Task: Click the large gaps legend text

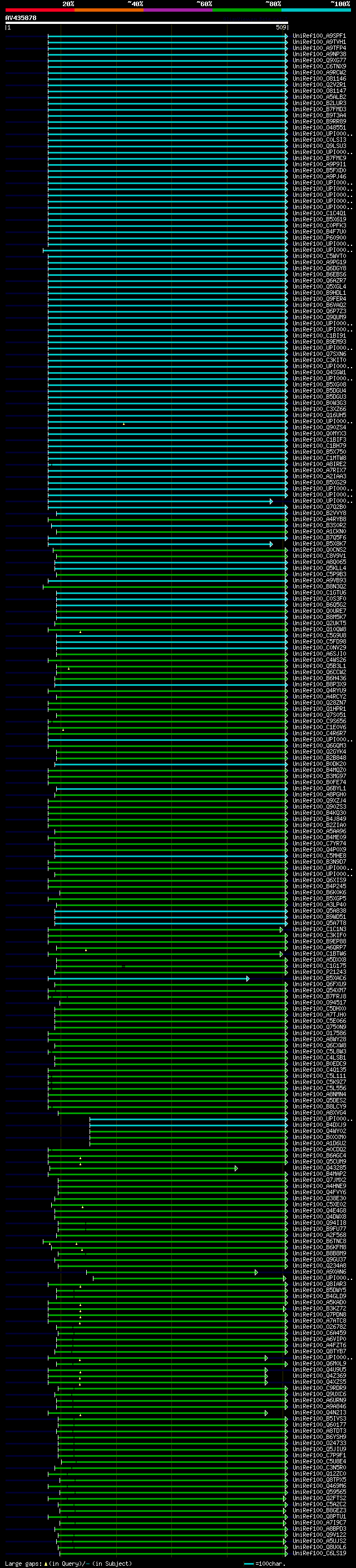Action: click(68, 1563)
